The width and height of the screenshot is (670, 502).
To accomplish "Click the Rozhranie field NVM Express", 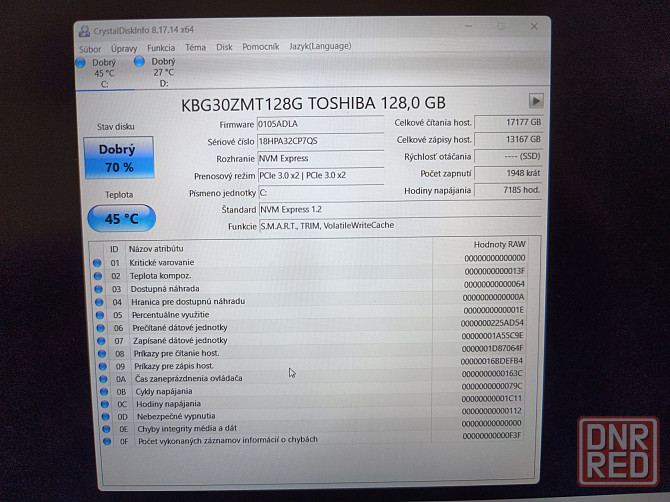I will tap(321, 158).
